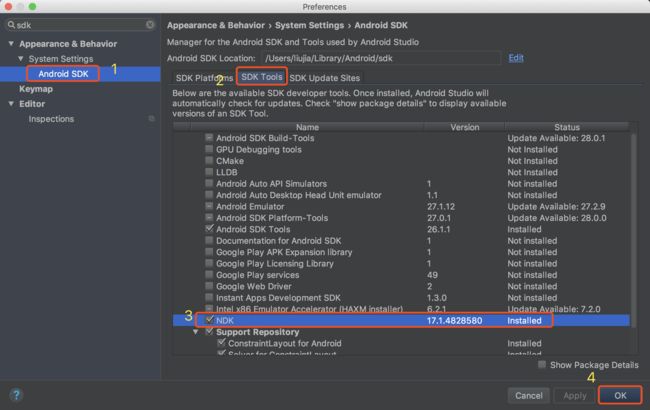Uncheck Android SDK Tools checkbox
Screen dimensions: 650x410
209,229
